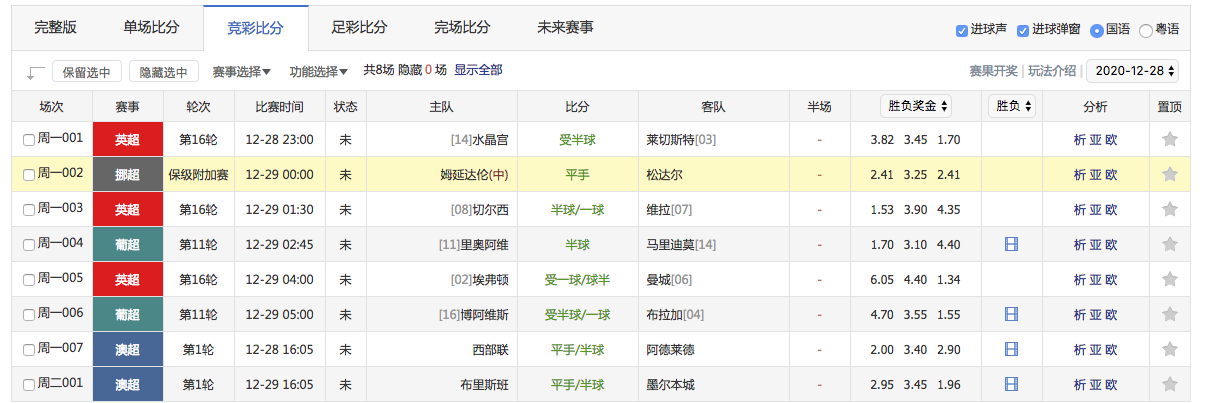This screenshot has height=403, width=1217.
Task: Switch to the 竞彩比分 tab
Action: coord(255,28)
